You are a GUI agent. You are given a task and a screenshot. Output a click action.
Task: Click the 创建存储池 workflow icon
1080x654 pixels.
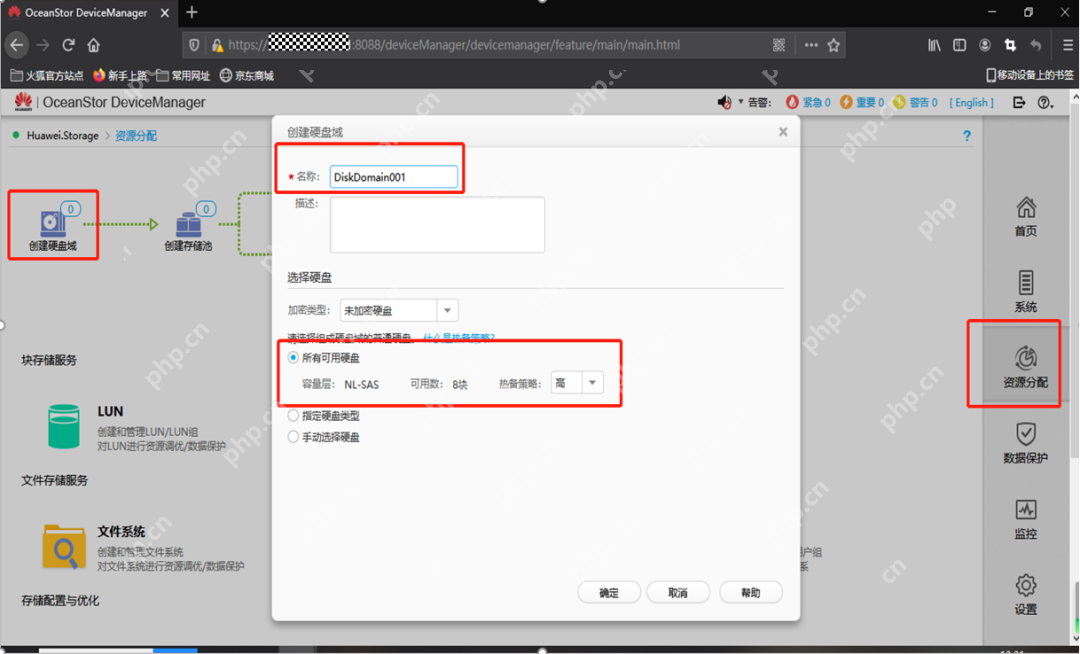point(188,221)
